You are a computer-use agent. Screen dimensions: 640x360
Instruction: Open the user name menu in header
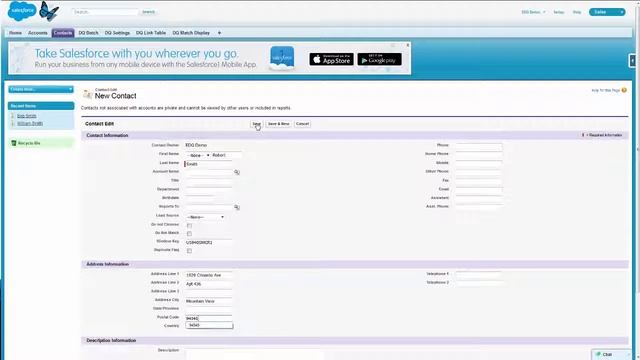(533, 12)
